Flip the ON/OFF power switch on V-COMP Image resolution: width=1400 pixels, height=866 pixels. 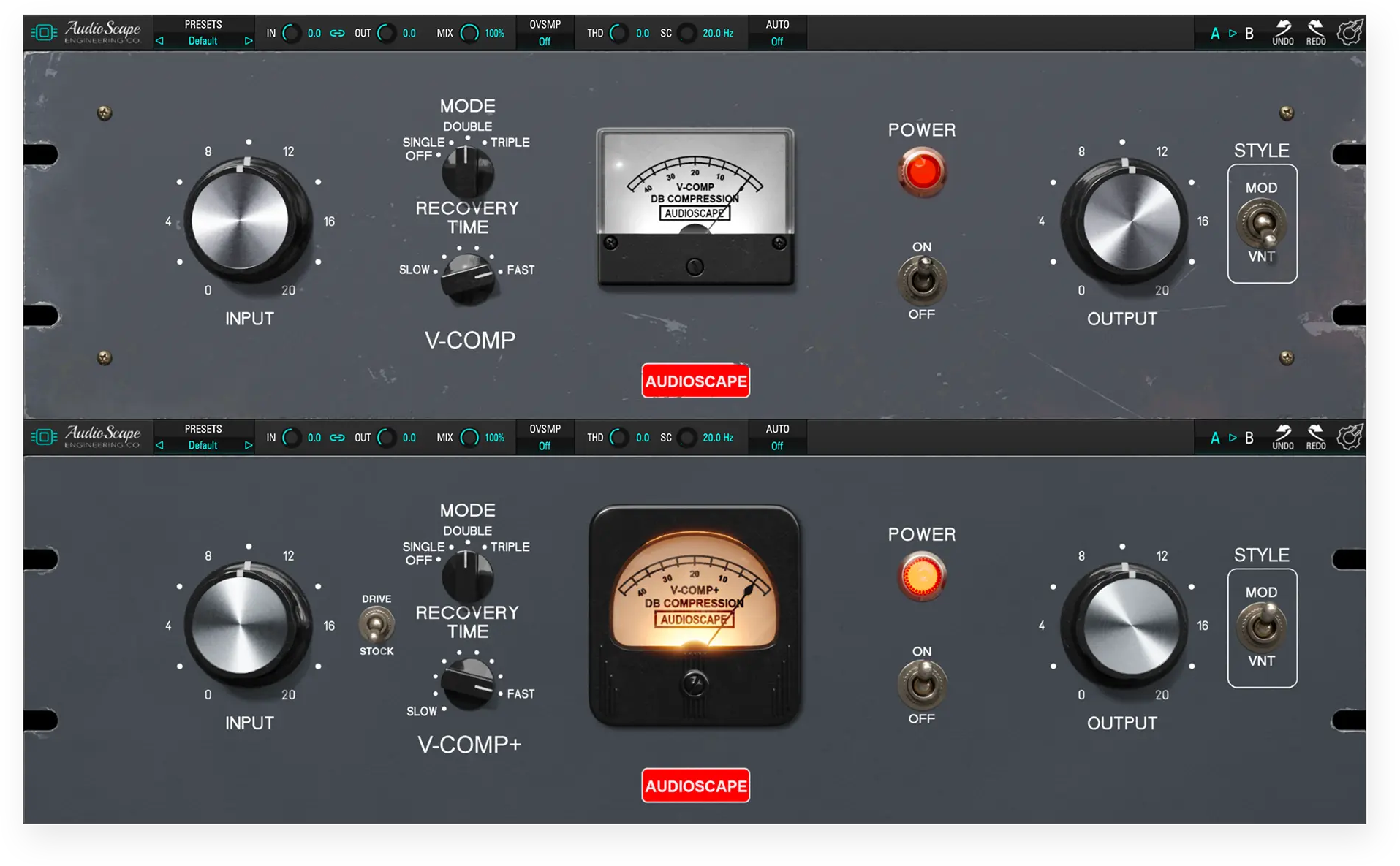coord(922,281)
